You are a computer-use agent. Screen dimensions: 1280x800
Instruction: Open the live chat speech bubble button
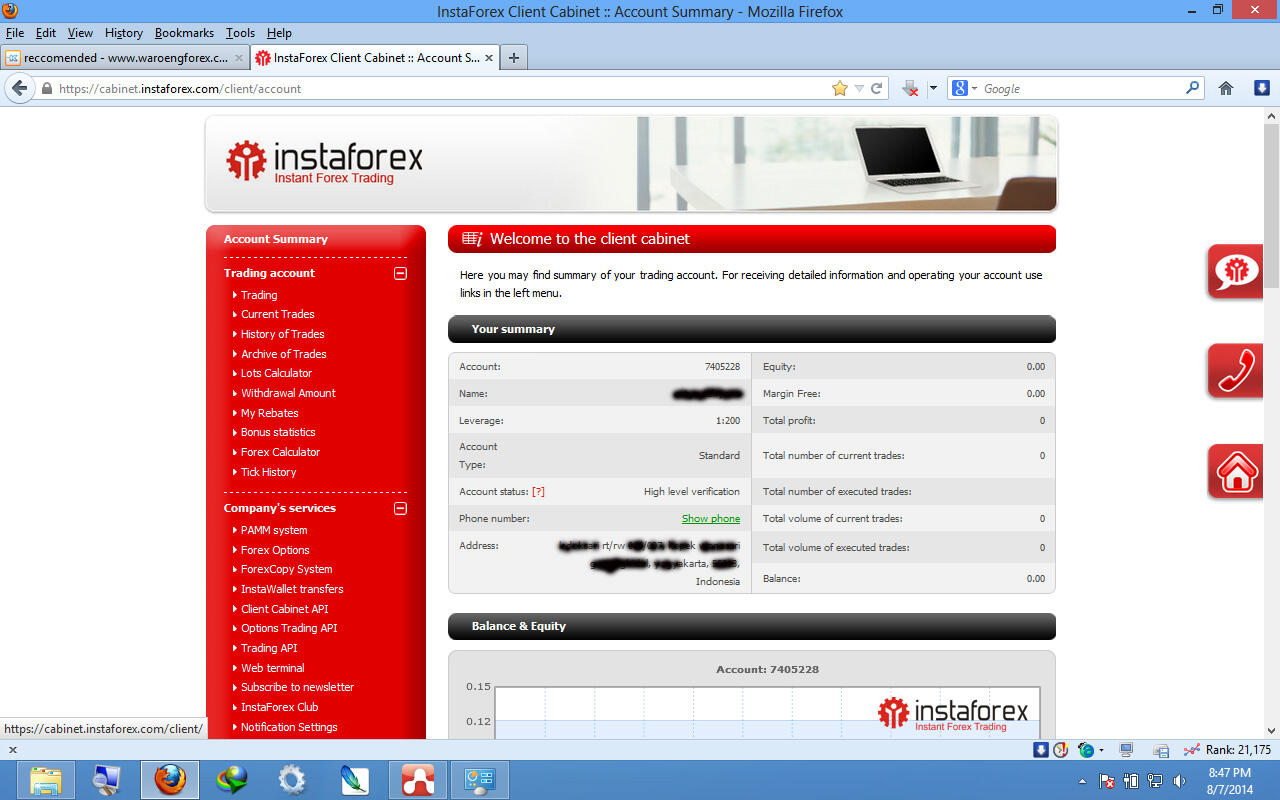click(x=1236, y=271)
